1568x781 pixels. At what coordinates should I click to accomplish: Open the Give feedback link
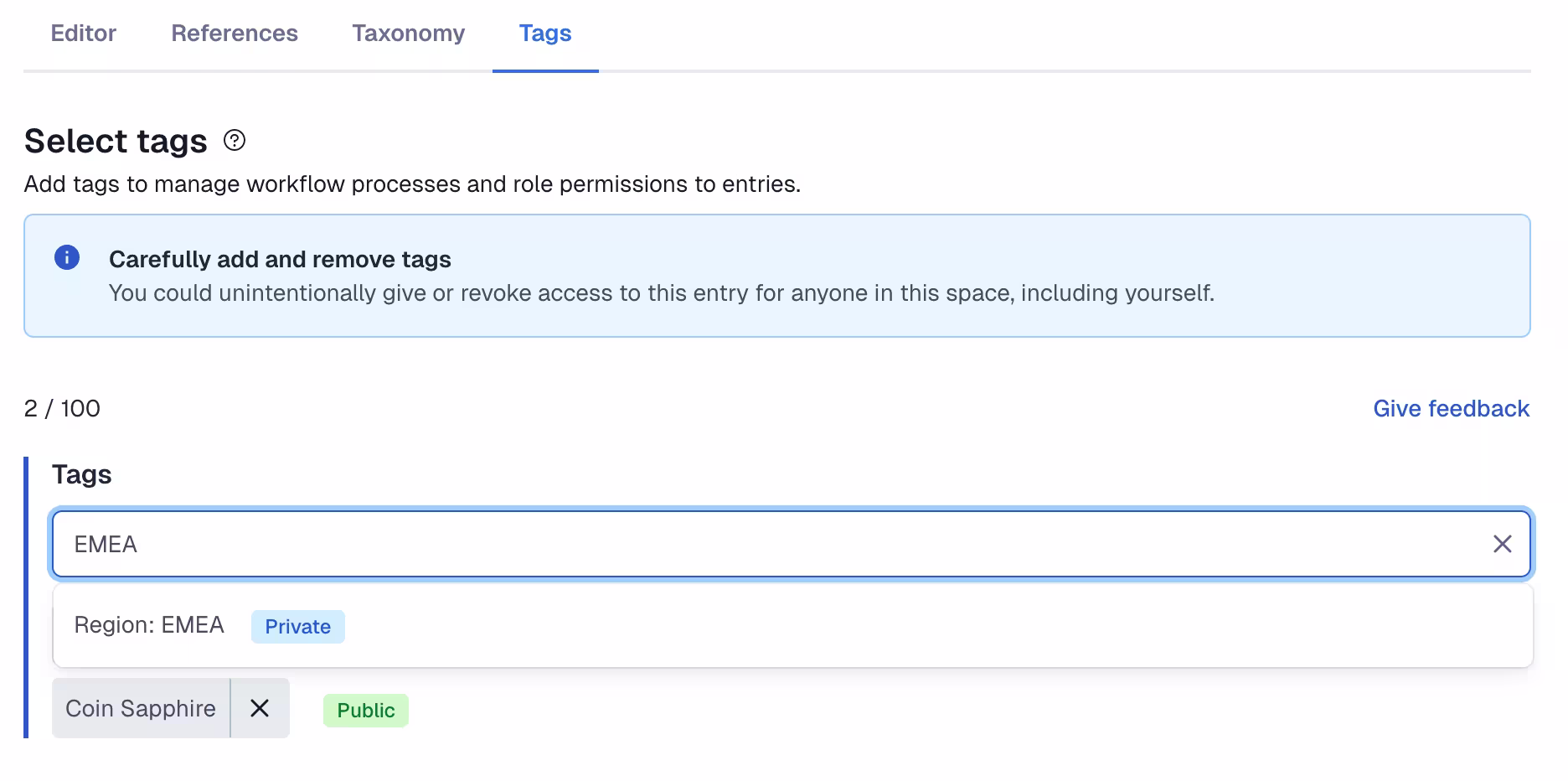pyautogui.click(x=1451, y=408)
